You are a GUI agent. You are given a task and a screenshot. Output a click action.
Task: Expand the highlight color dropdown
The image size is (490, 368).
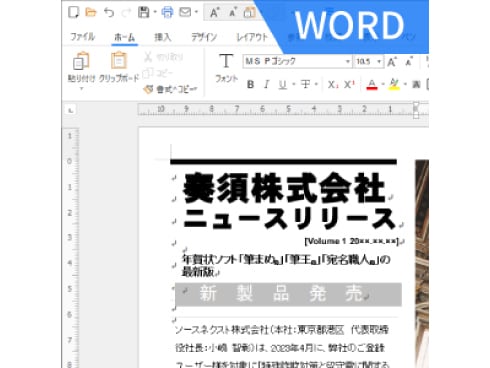click(405, 85)
